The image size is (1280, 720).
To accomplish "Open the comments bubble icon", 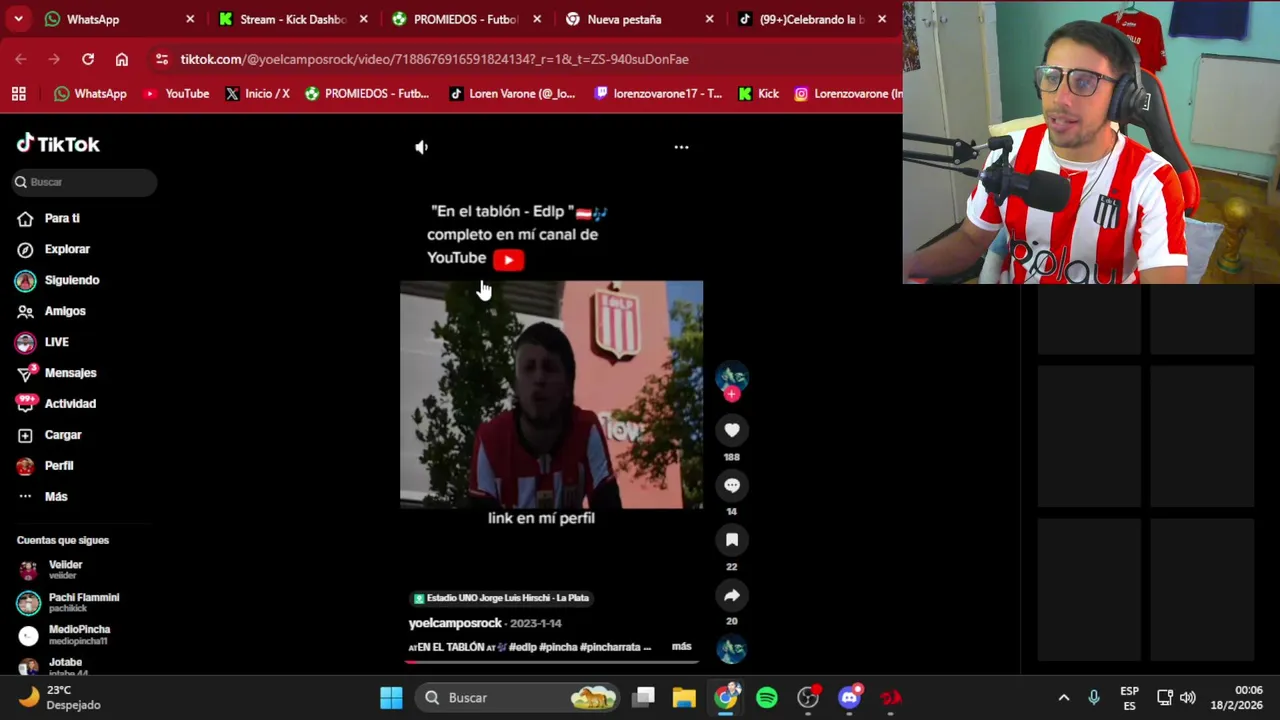I will point(732,485).
